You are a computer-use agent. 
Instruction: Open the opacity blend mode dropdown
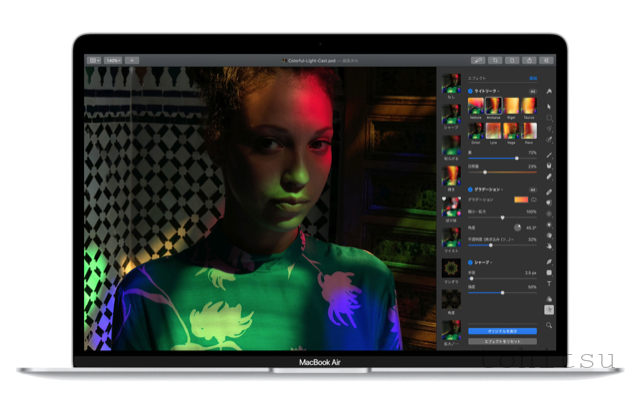(x=491, y=239)
